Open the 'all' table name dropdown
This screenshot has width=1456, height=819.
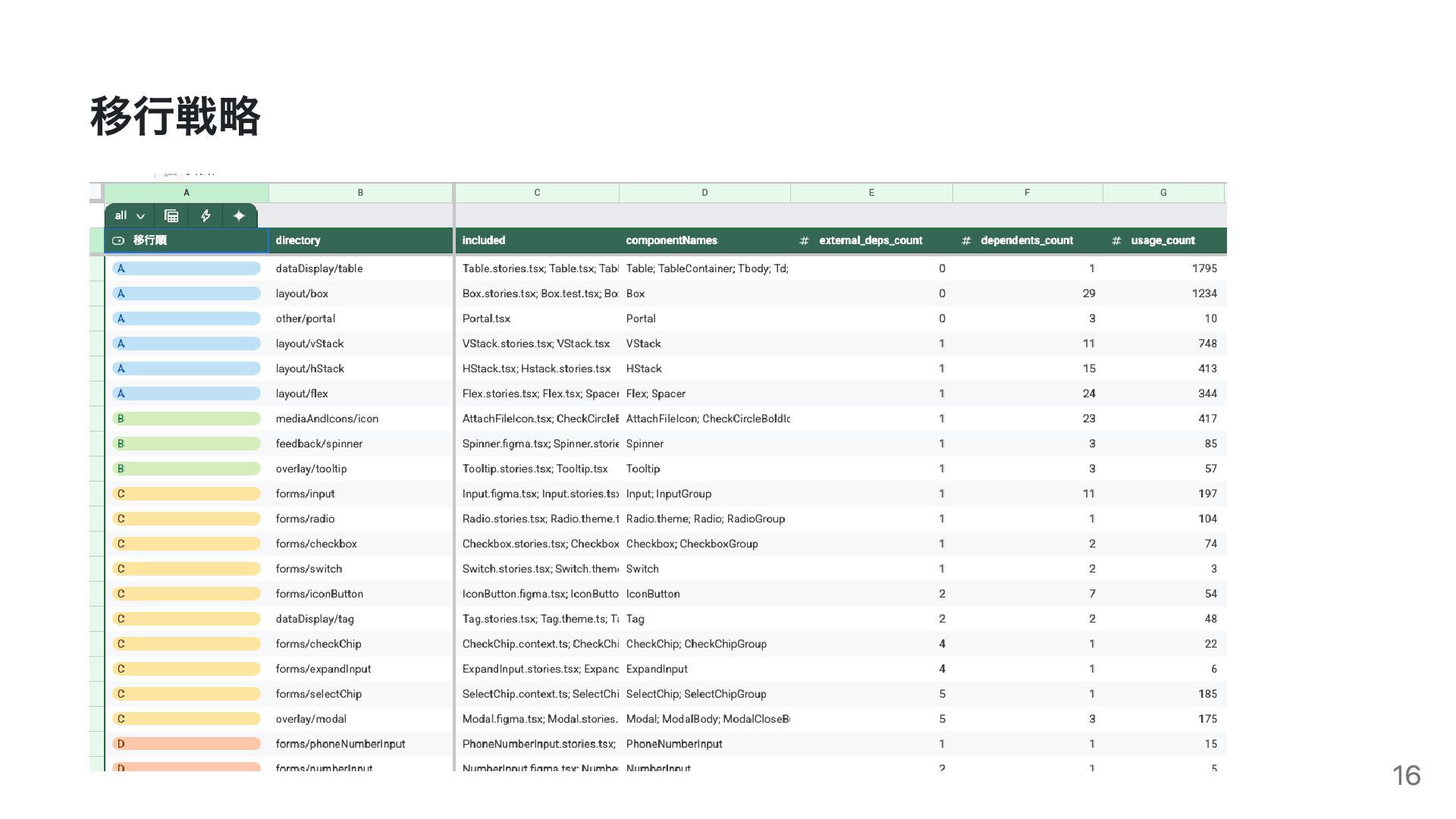coord(130,216)
